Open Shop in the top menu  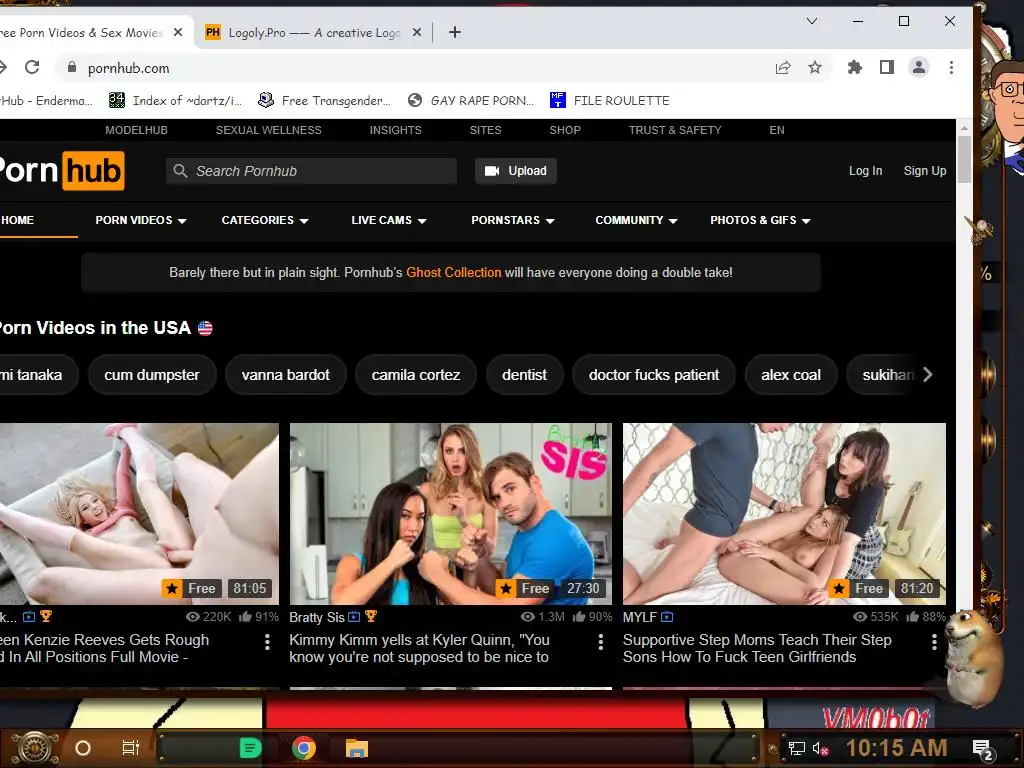click(565, 130)
